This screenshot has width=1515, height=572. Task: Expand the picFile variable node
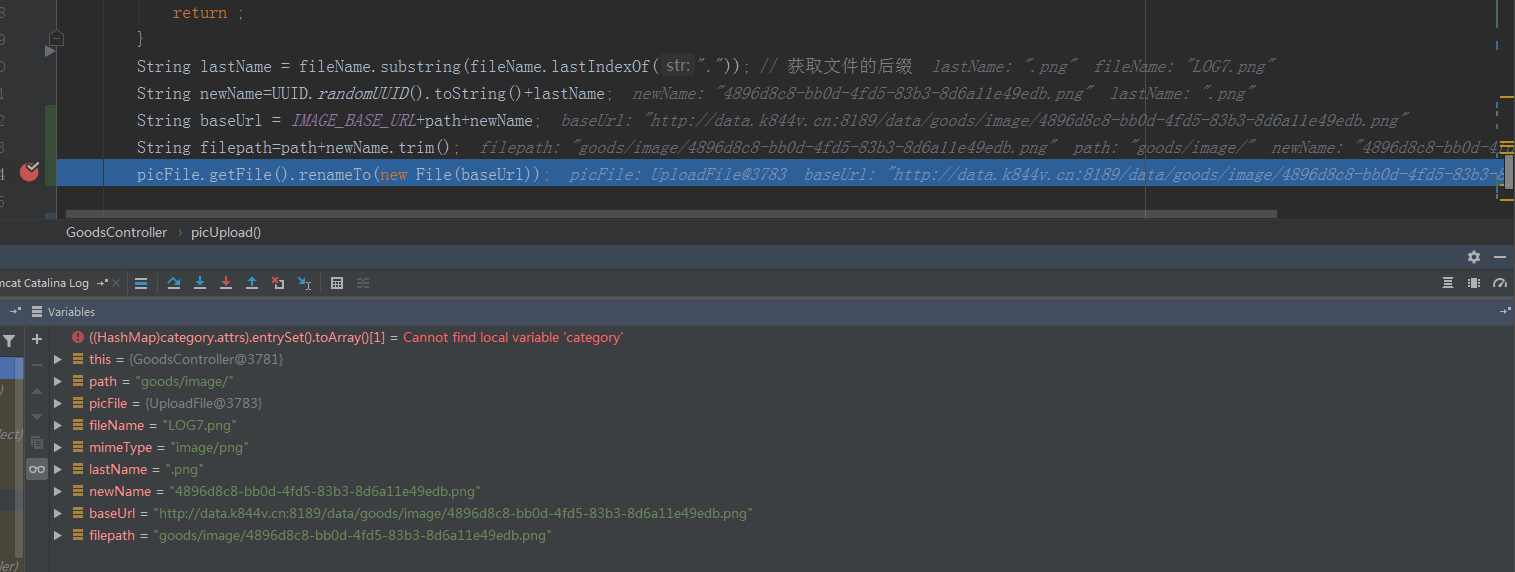58,403
